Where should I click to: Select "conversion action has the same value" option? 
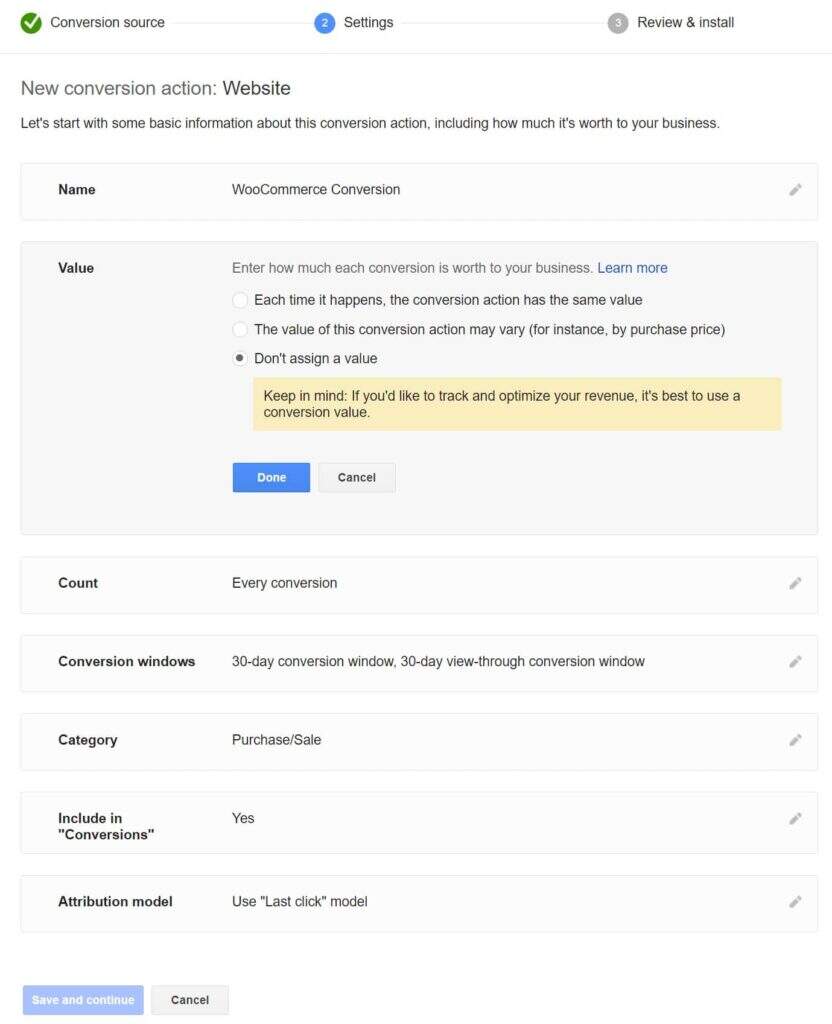[240, 300]
